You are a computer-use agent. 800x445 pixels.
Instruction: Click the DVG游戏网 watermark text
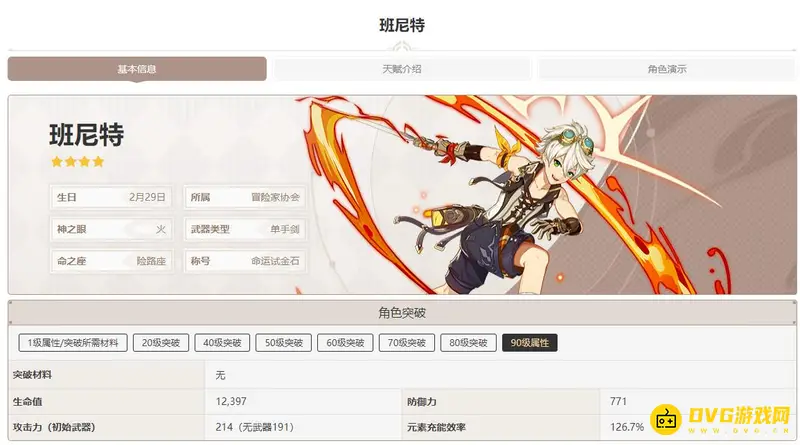[x=739, y=415]
